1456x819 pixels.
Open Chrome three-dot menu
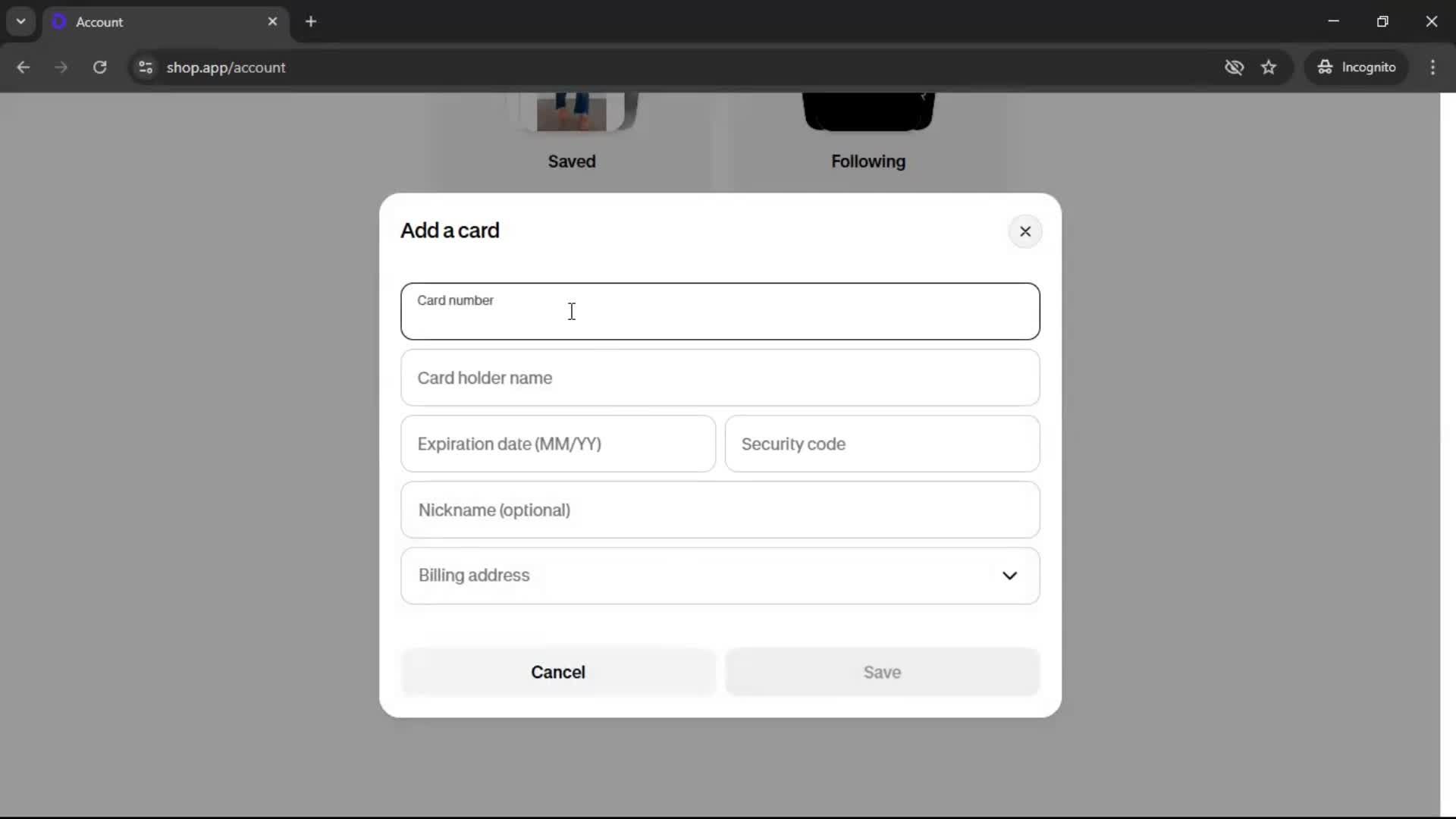coord(1432,67)
